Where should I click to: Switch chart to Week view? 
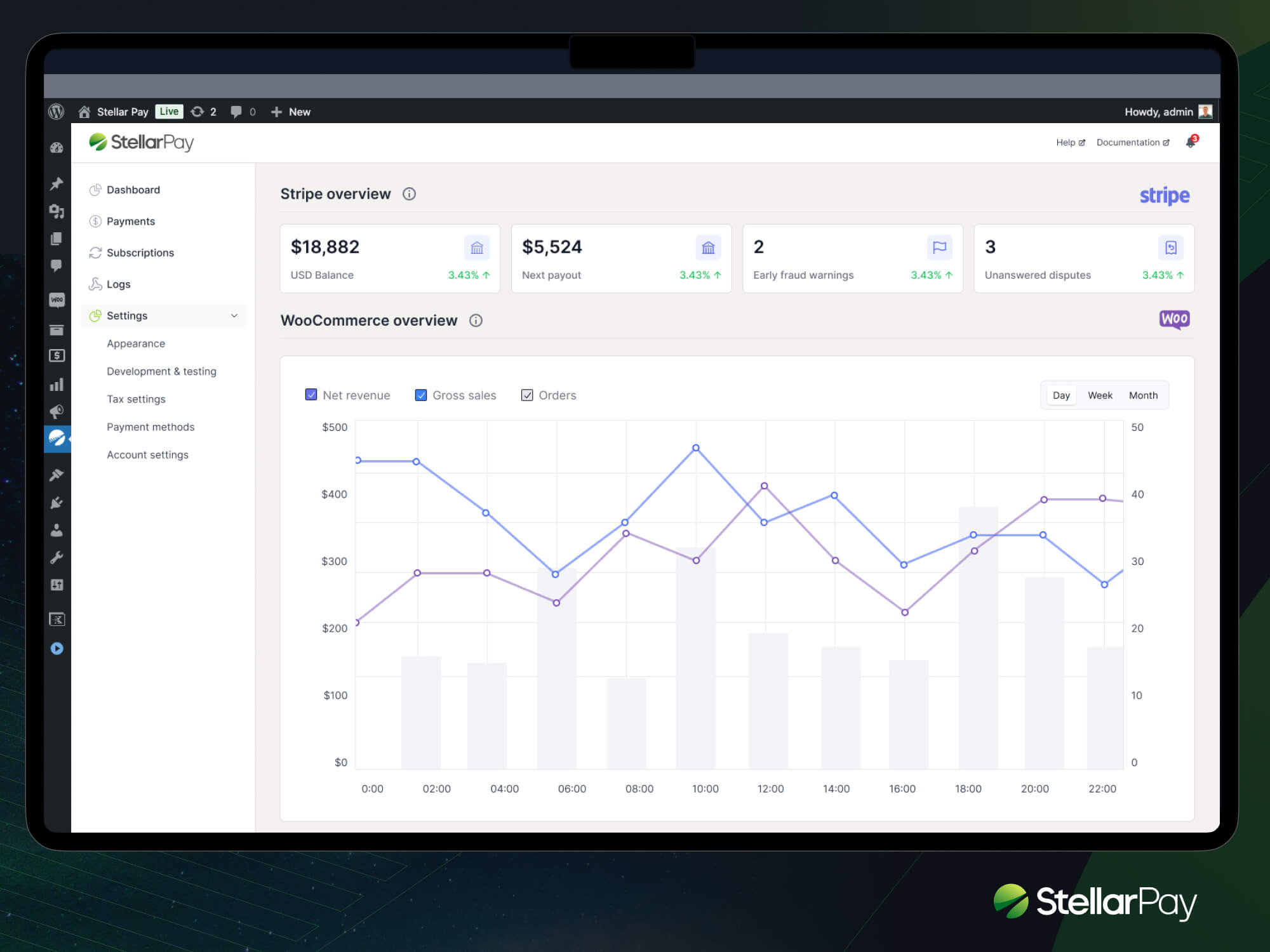(1100, 395)
